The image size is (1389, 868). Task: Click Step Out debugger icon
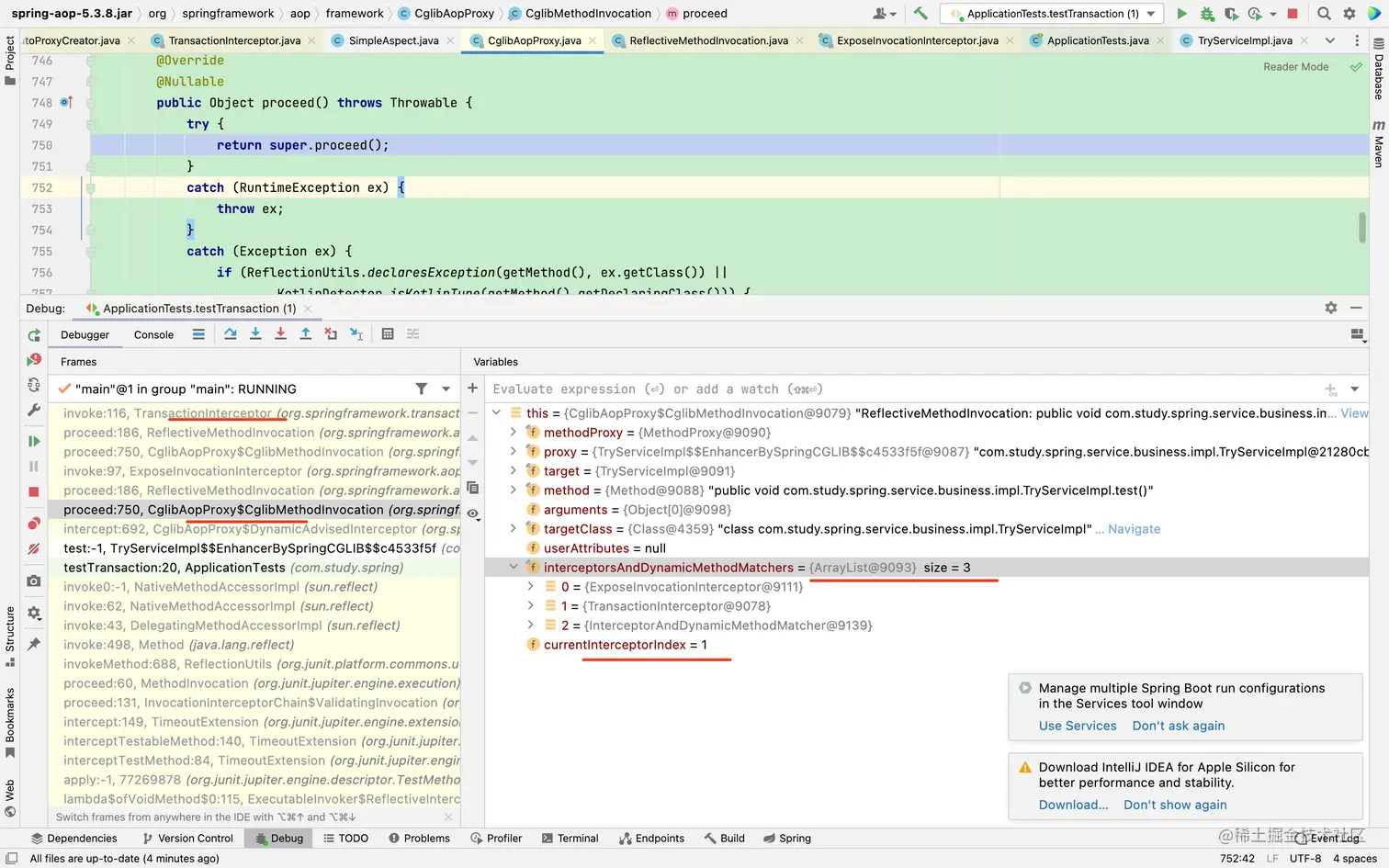[305, 334]
